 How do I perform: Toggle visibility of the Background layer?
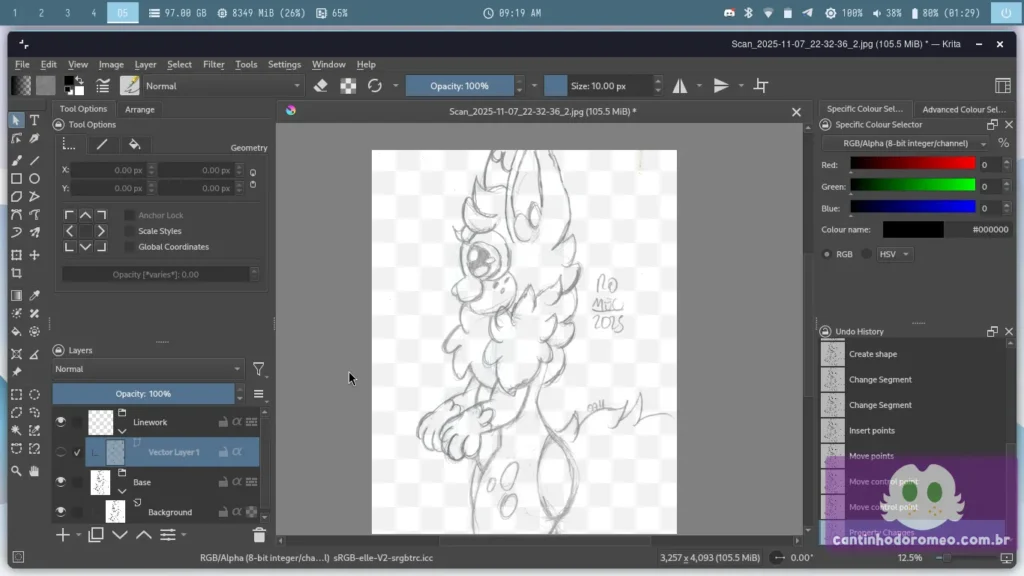pyautogui.click(x=60, y=512)
